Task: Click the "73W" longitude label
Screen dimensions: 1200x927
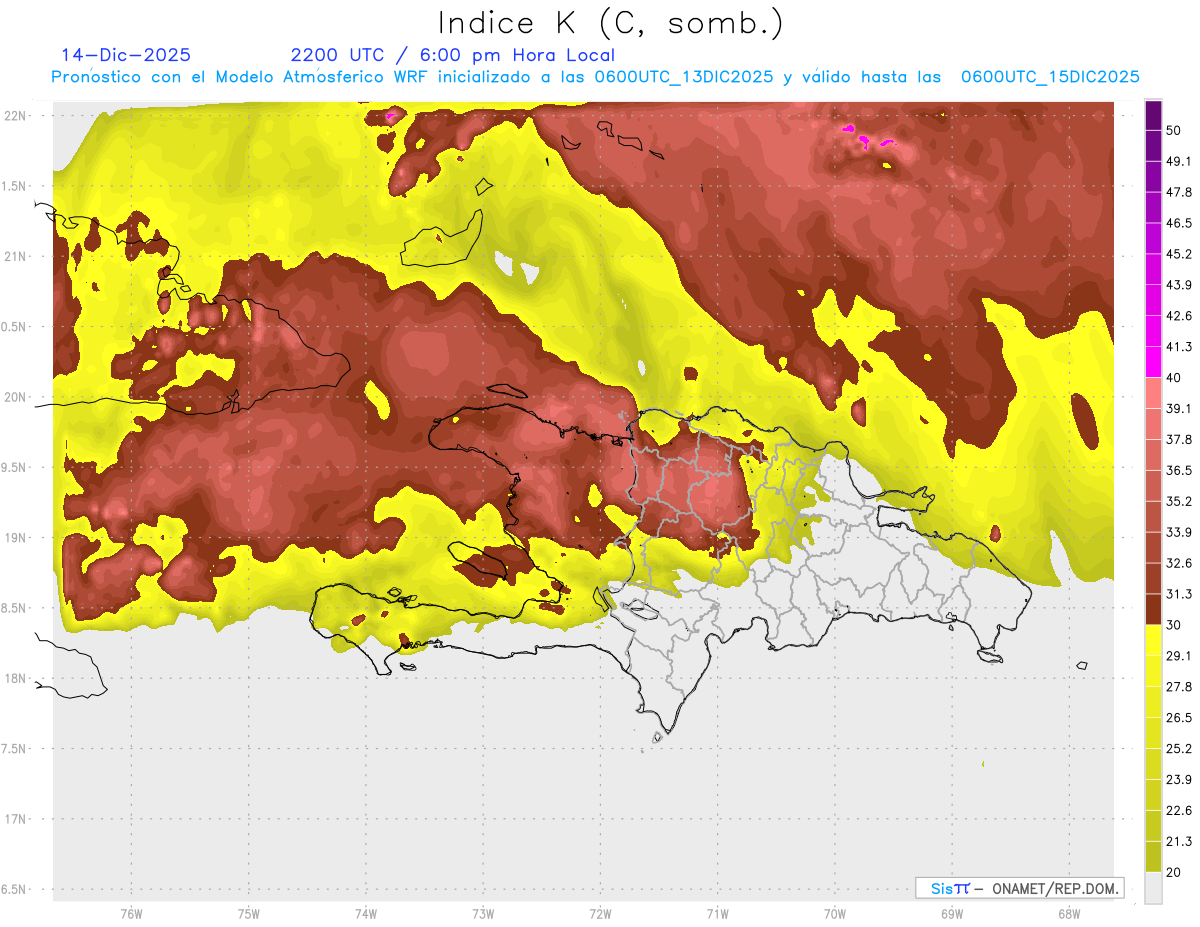Action: point(483,914)
